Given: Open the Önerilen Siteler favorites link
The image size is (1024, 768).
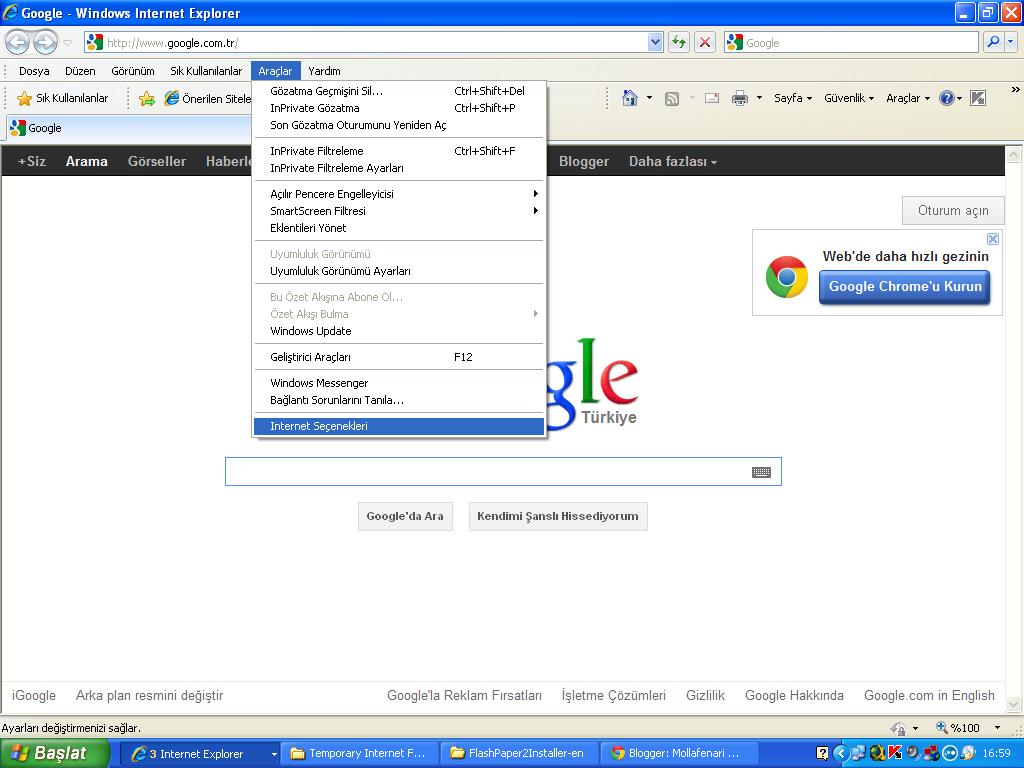Looking at the screenshot, I should click(208, 99).
